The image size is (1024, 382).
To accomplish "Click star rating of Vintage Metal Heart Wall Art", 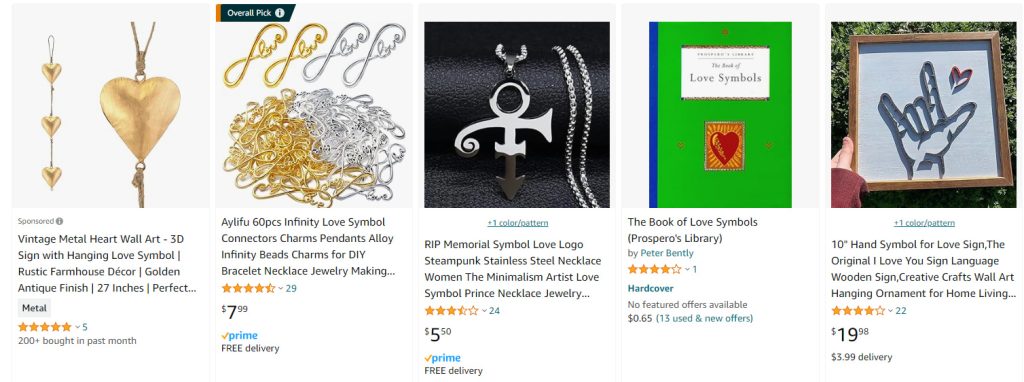I will click(x=44, y=326).
